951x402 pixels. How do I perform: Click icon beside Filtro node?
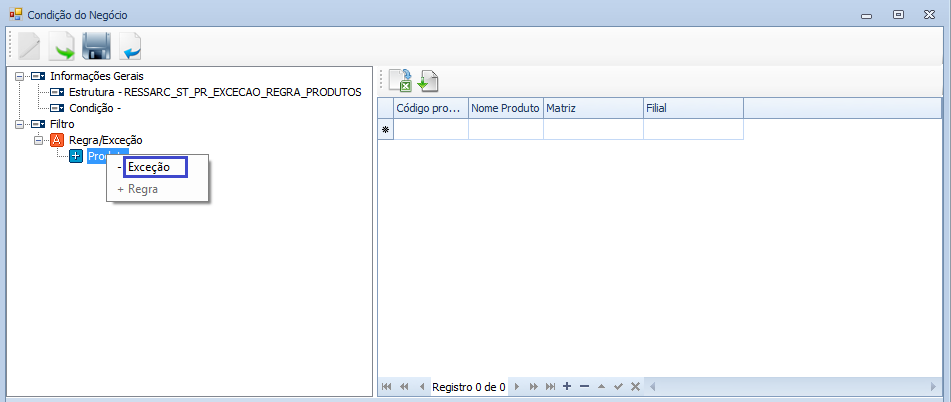pos(38,124)
